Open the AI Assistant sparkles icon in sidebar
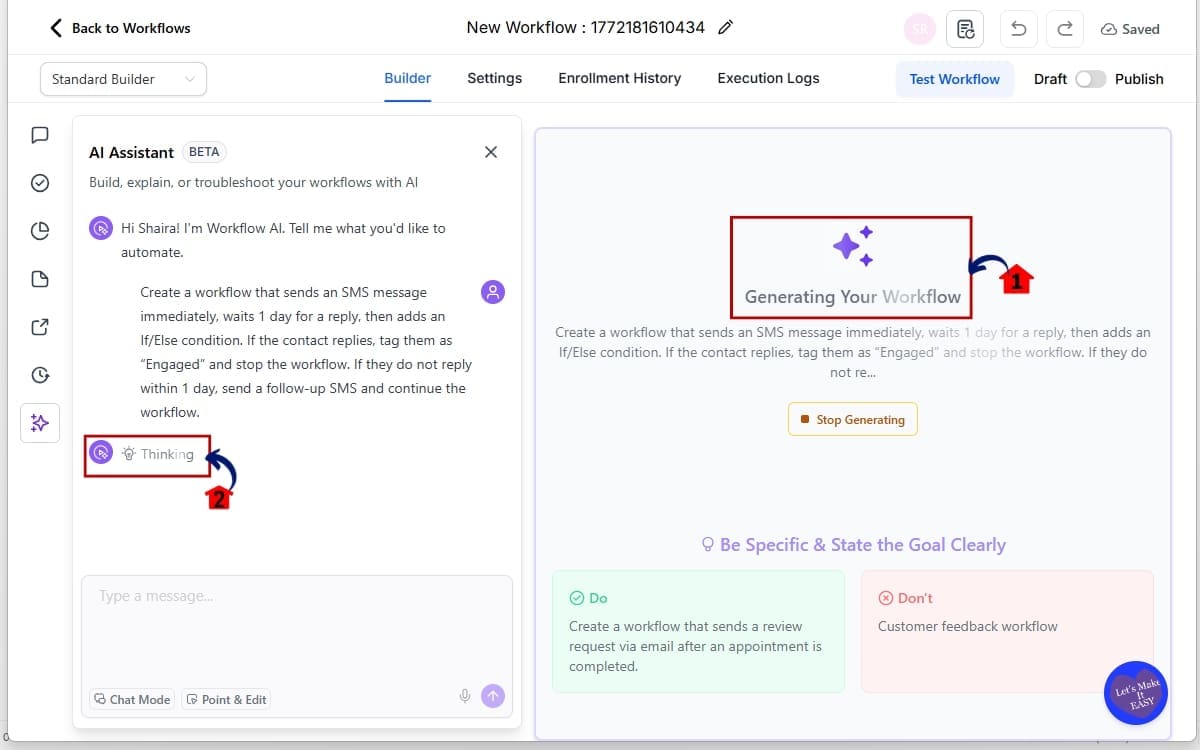The image size is (1200, 750). [40, 423]
